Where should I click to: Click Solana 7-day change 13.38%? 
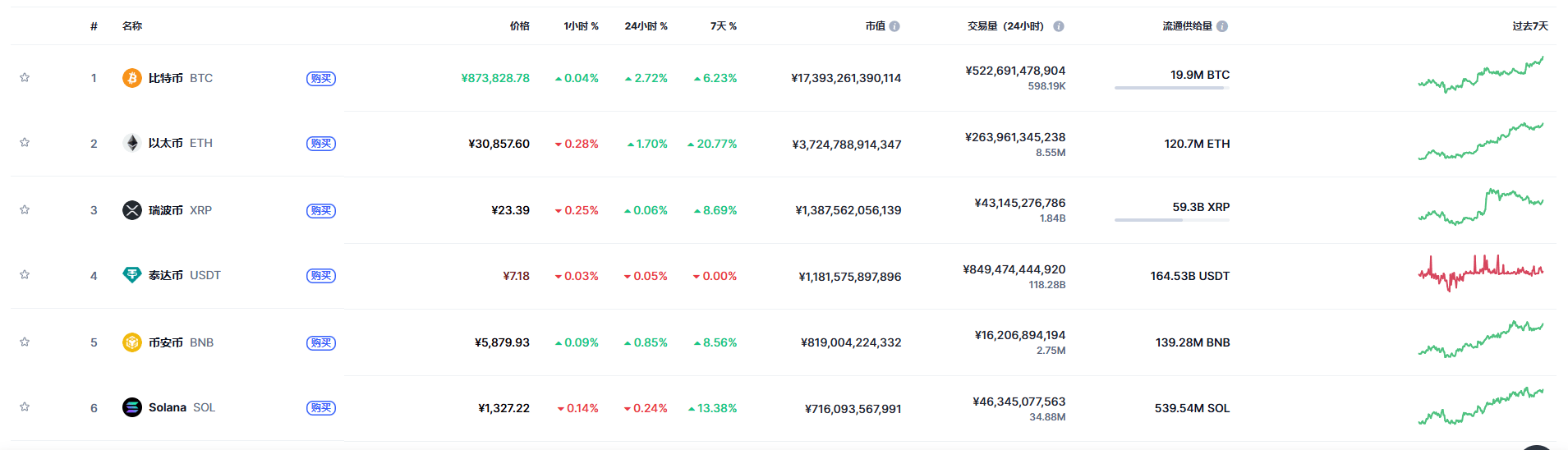click(712, 408)
